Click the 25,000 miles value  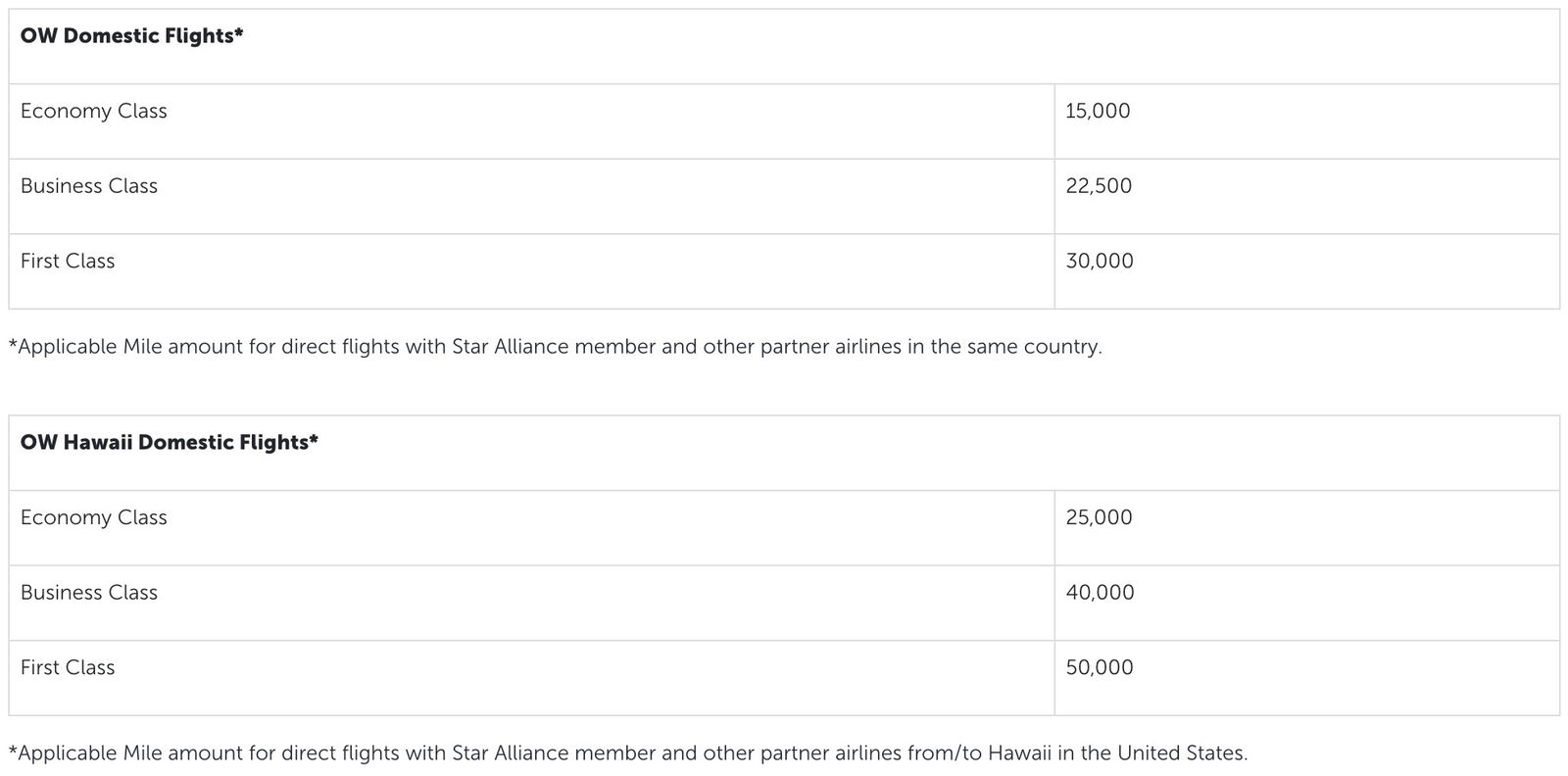point(1099,517)
